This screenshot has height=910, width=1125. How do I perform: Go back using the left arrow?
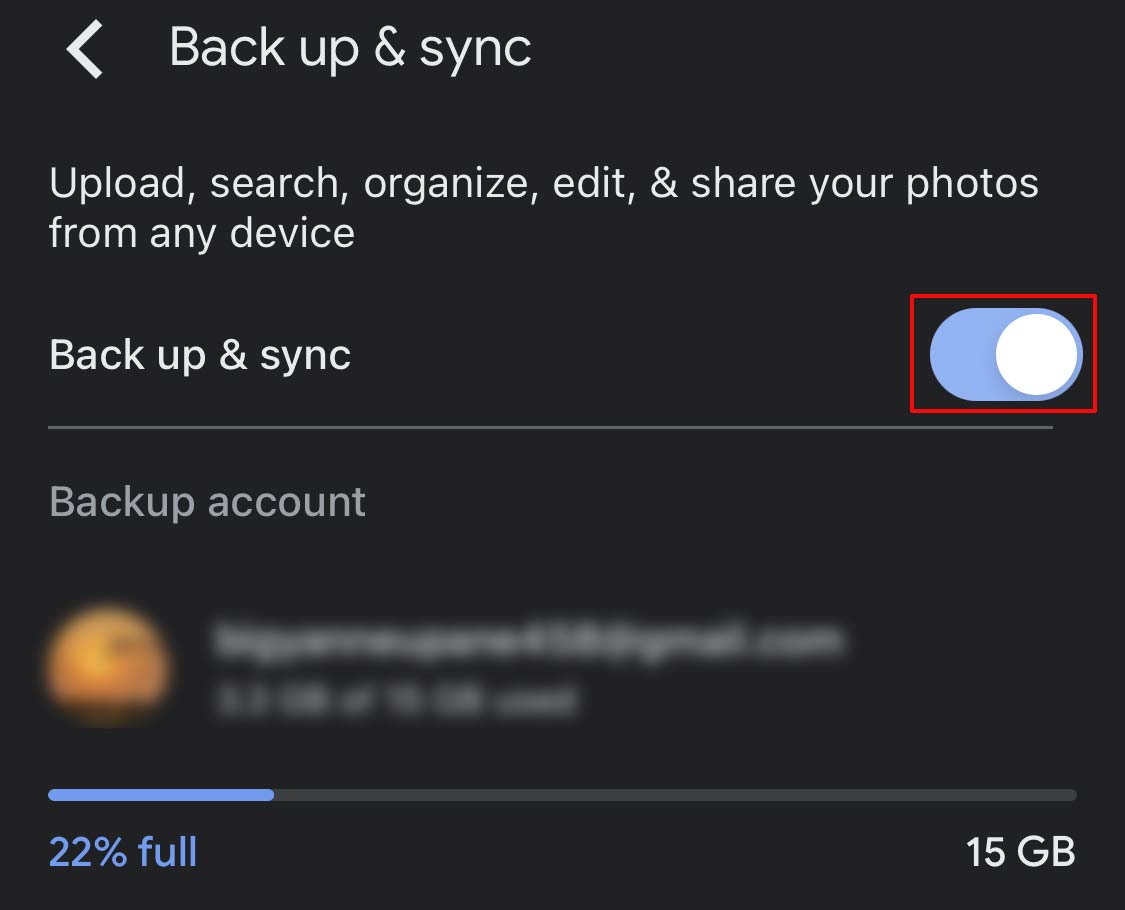(x=85, y=49)
